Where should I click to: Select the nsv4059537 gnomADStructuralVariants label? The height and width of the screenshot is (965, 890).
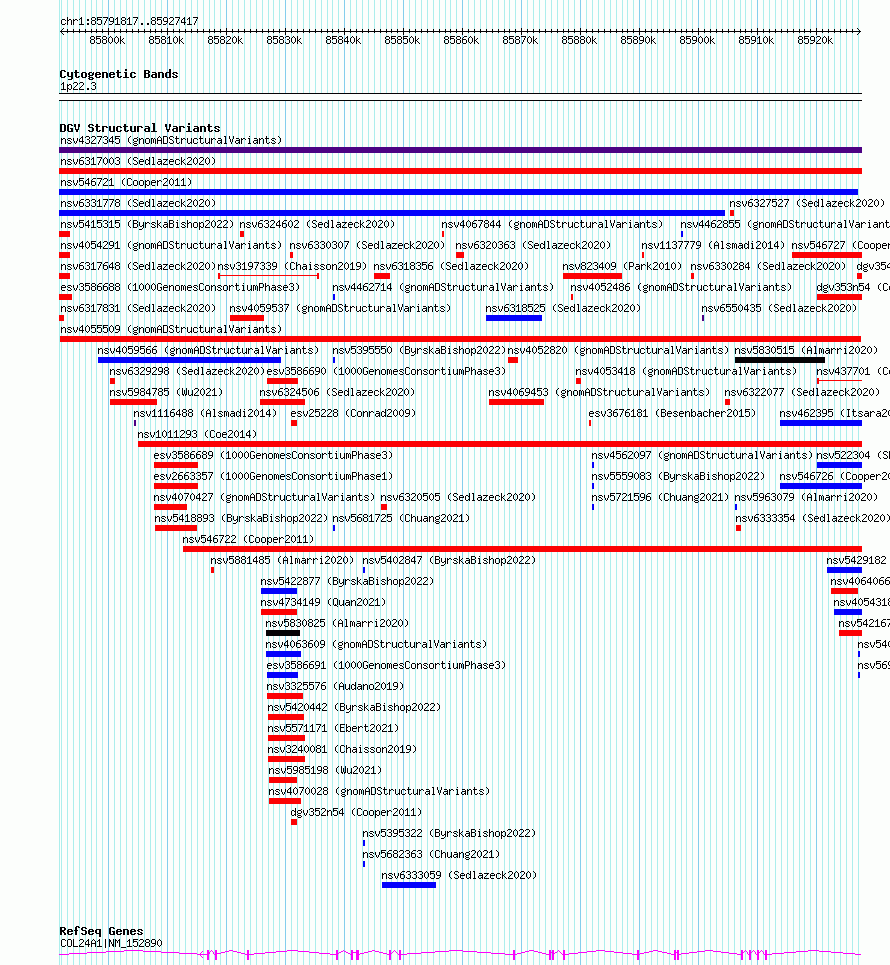tap(340, 308)
